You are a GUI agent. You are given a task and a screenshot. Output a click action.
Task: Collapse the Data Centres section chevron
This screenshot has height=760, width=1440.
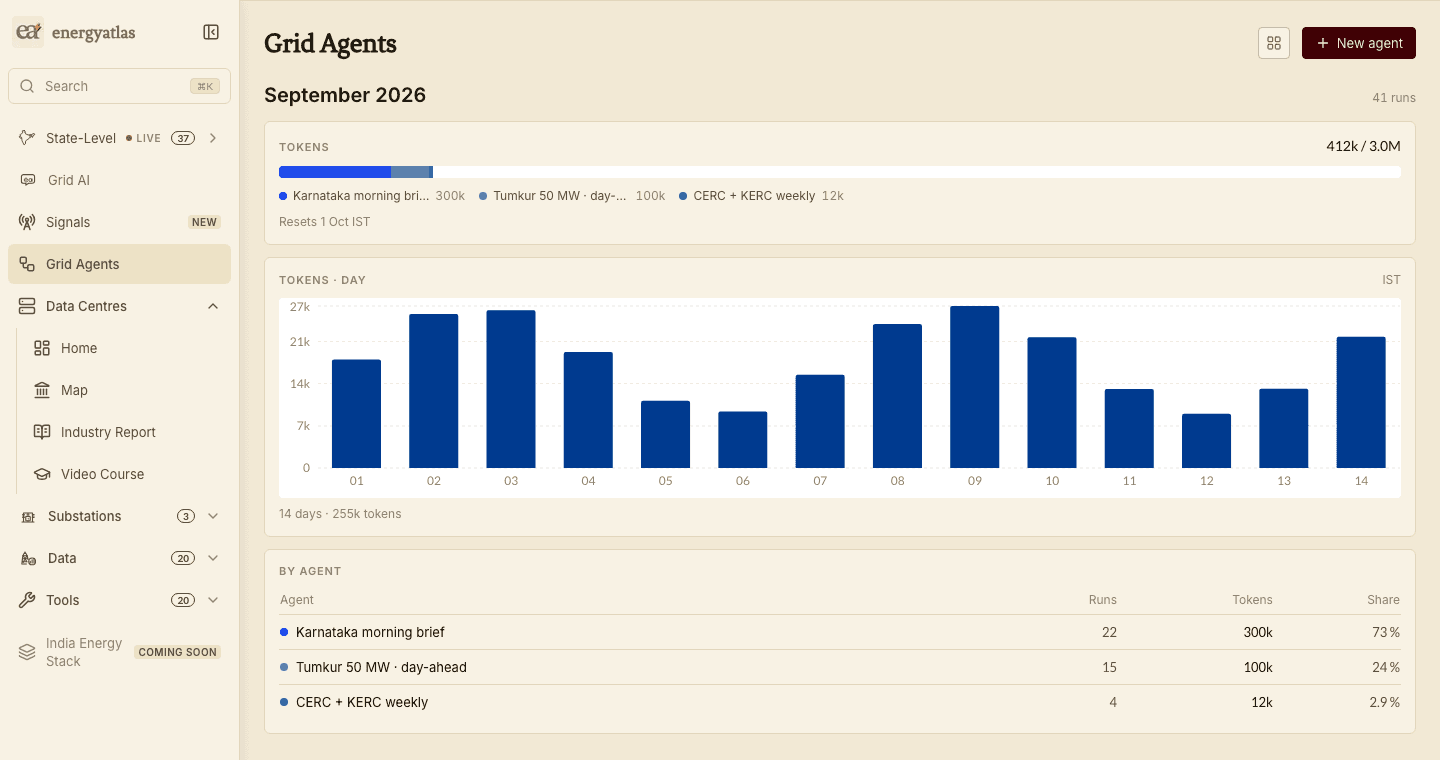point(213,306)
